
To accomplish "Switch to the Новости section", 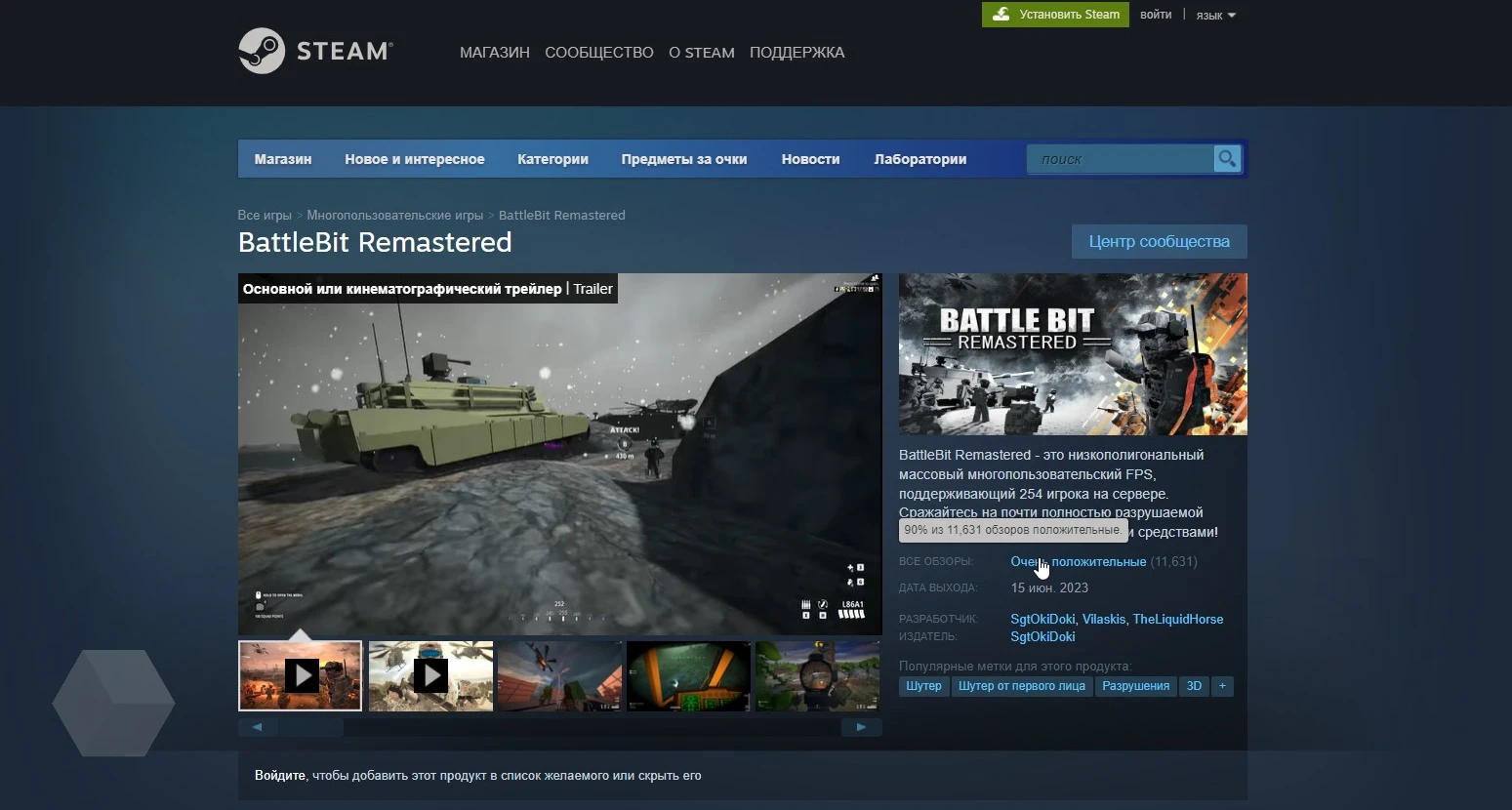I will pos(810,158).
